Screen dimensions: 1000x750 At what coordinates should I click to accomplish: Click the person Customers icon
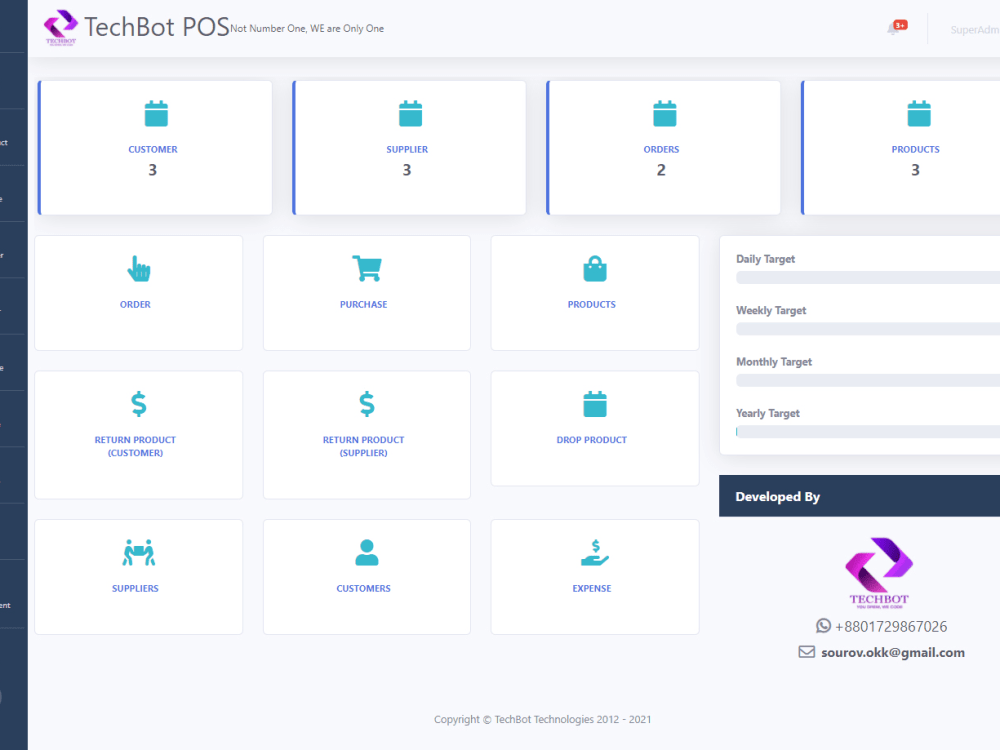[367, 552]
